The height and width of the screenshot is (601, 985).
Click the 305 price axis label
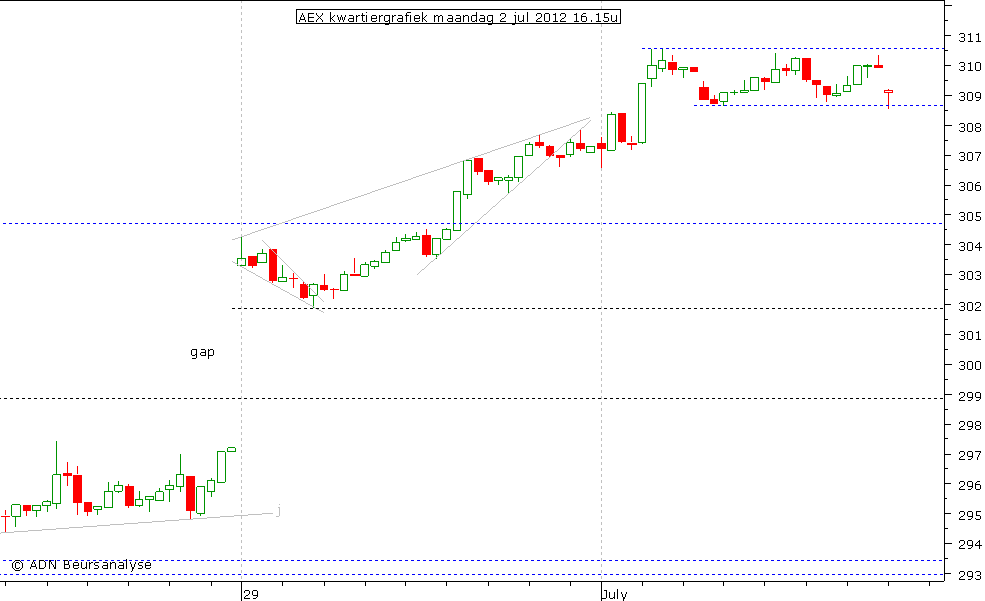969,217
